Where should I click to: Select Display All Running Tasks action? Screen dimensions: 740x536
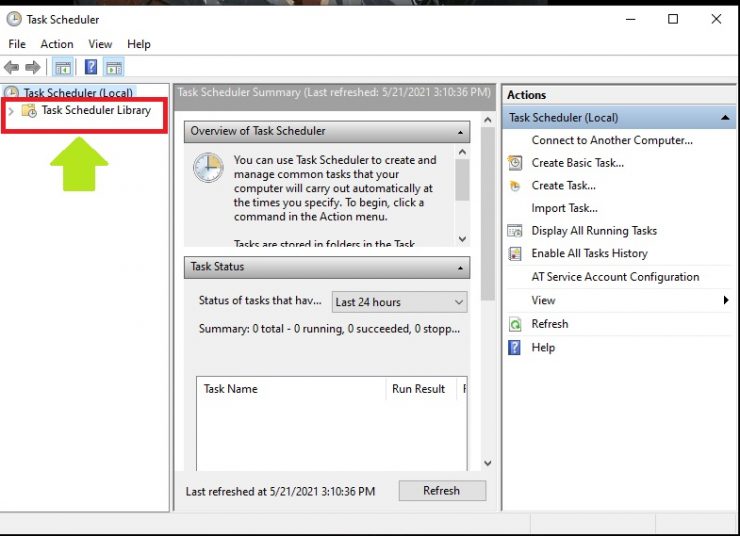[x=594, y=231]
